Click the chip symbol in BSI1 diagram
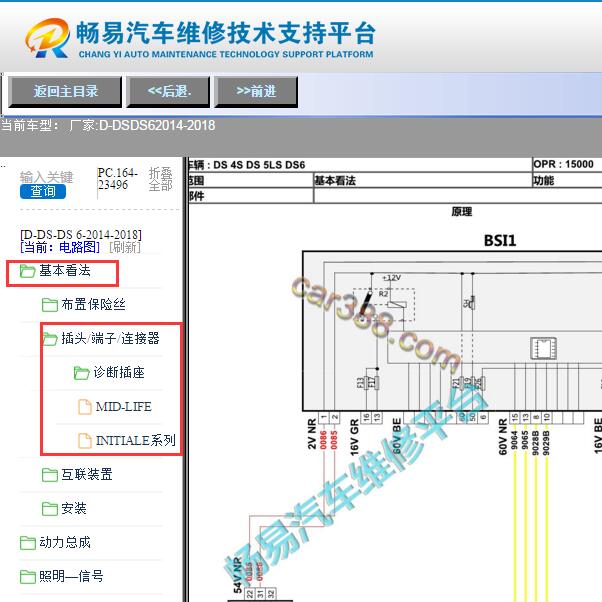This screenshot has height=602, width=602. (x=543, y=348)
